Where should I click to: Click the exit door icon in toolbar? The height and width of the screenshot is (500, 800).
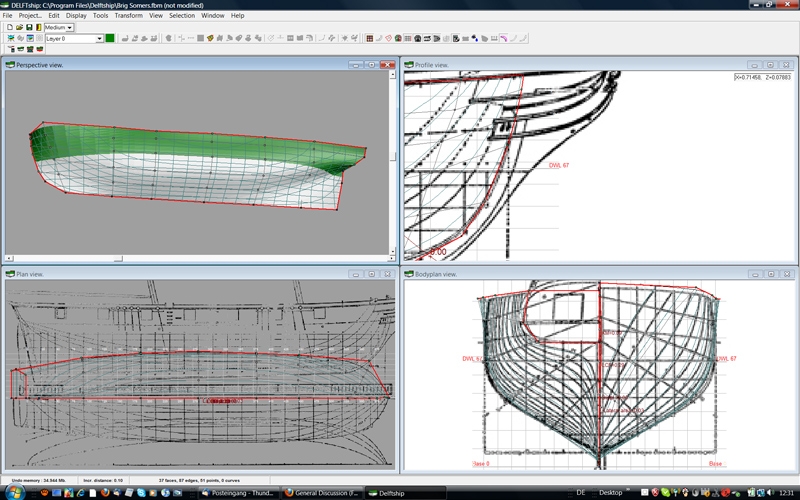[39, 27]
